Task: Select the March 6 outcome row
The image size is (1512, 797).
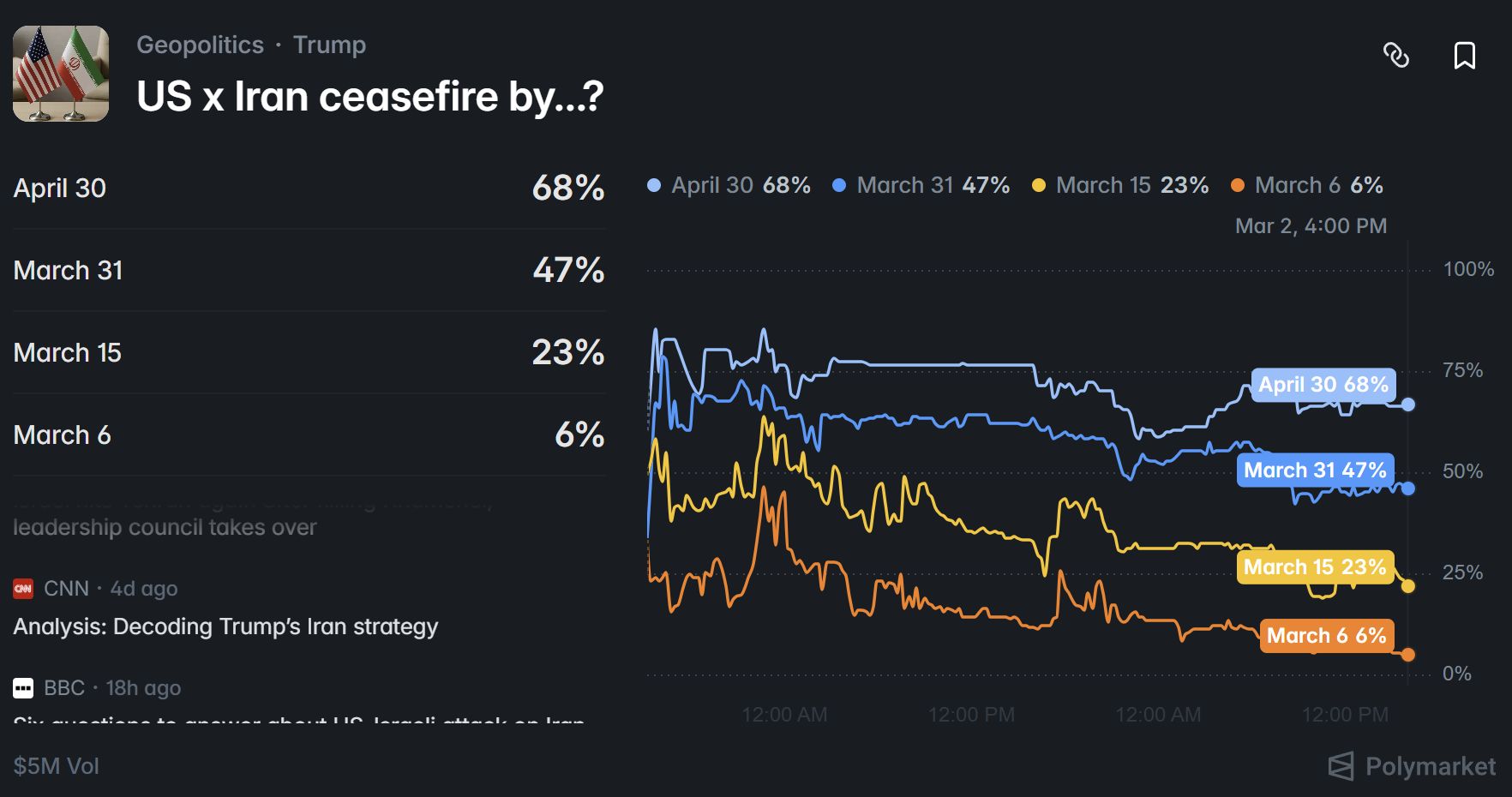Action: pyautogui.click(x=309, y=434)
